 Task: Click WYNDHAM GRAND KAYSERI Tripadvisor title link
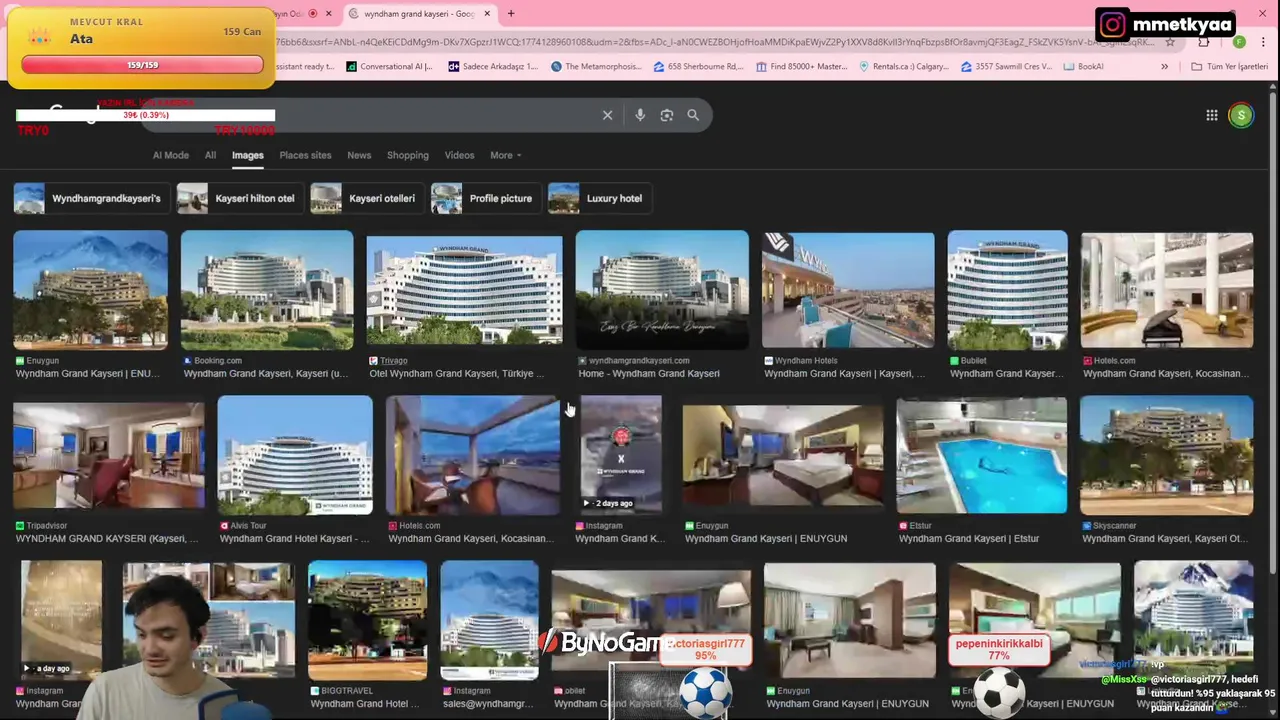click(108, 538)
